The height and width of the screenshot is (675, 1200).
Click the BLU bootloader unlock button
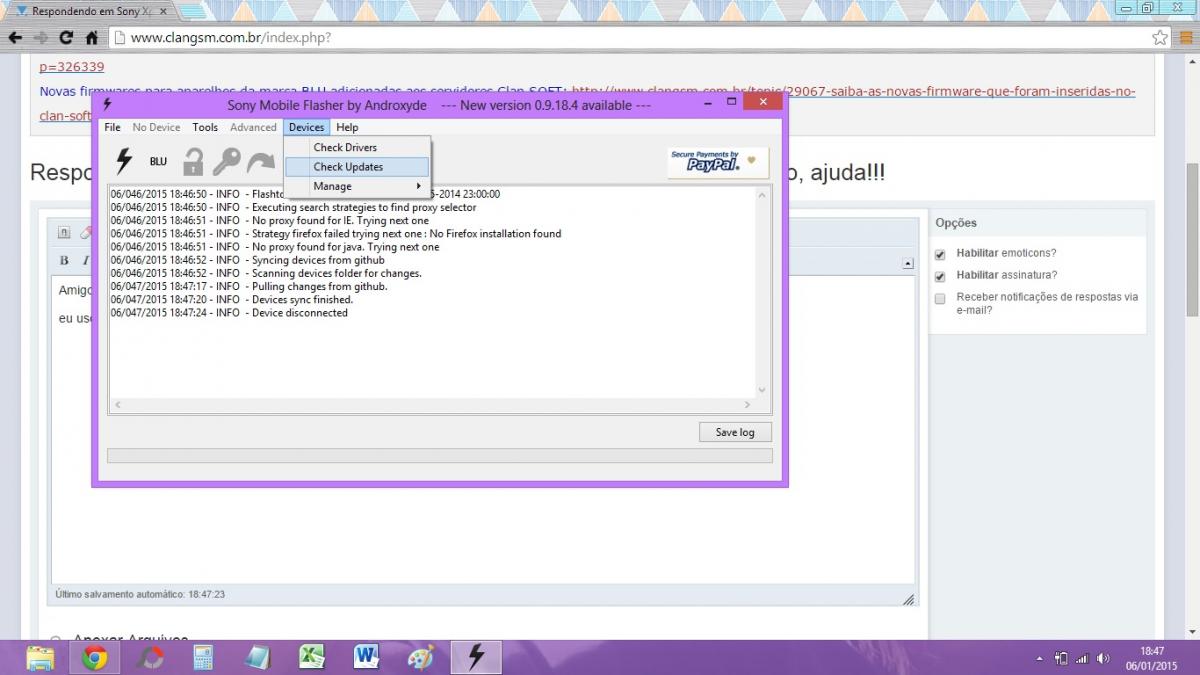158,162
